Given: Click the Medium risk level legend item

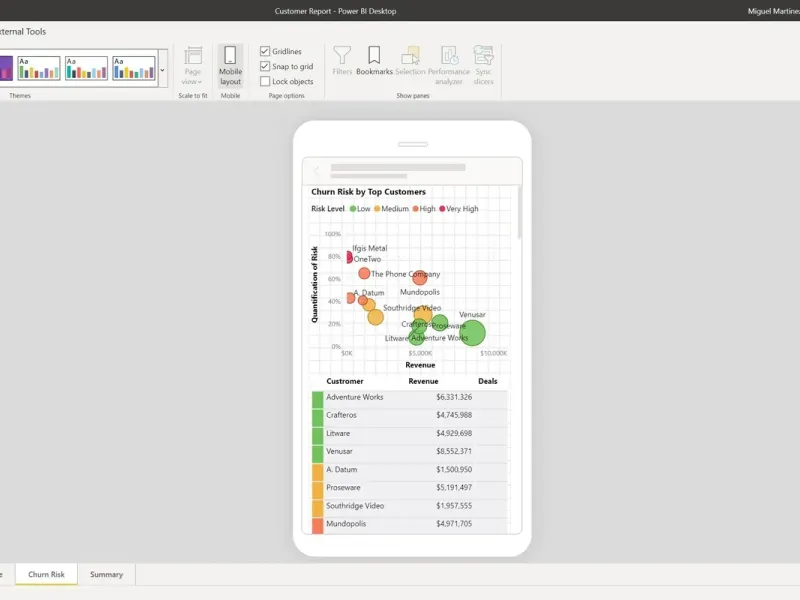Looking at the screenshot, I should coord(391,209).
